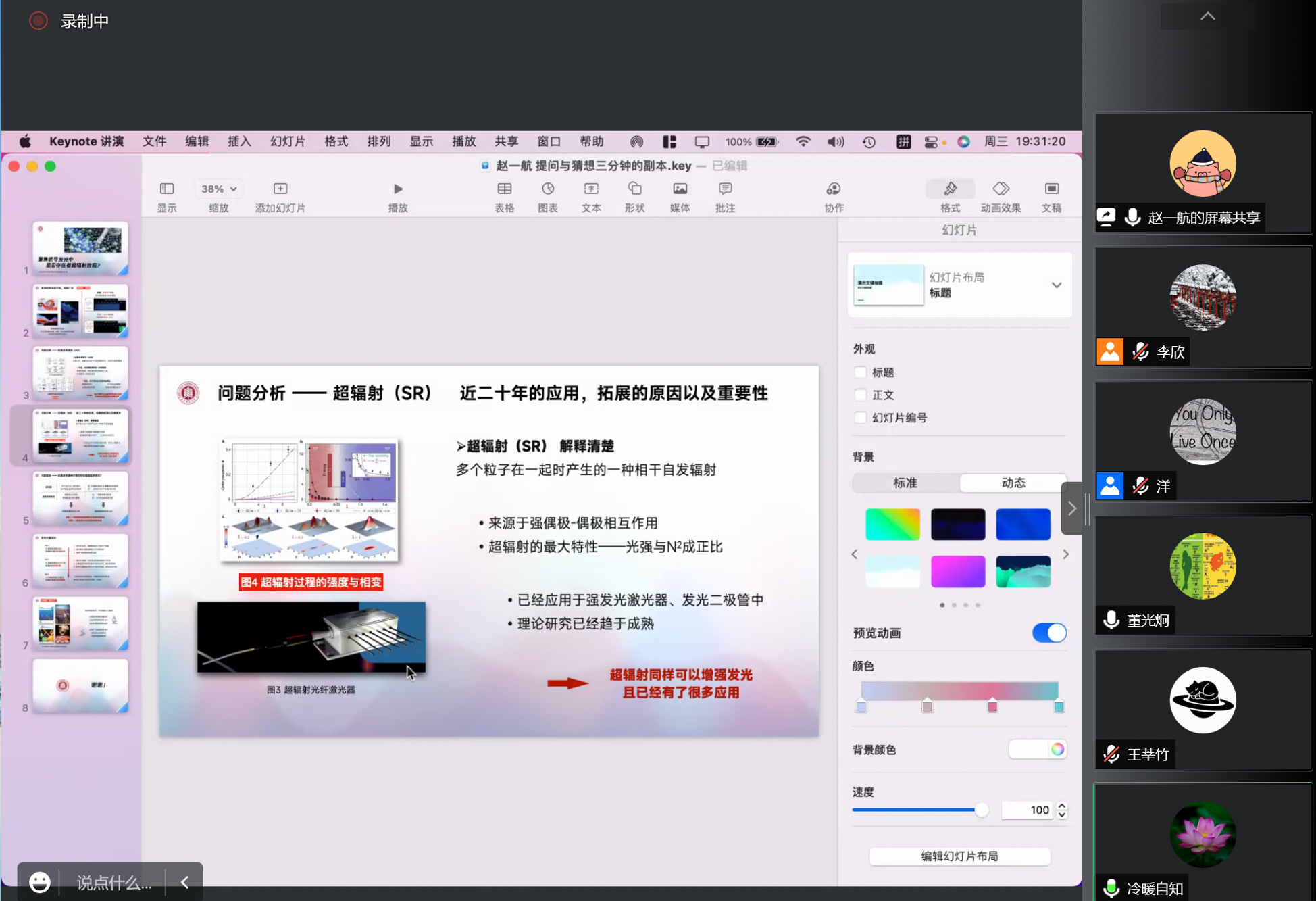Select the magenta dynamic background swatch
The width and height of the screenshot is (1316, 901).
957,571
